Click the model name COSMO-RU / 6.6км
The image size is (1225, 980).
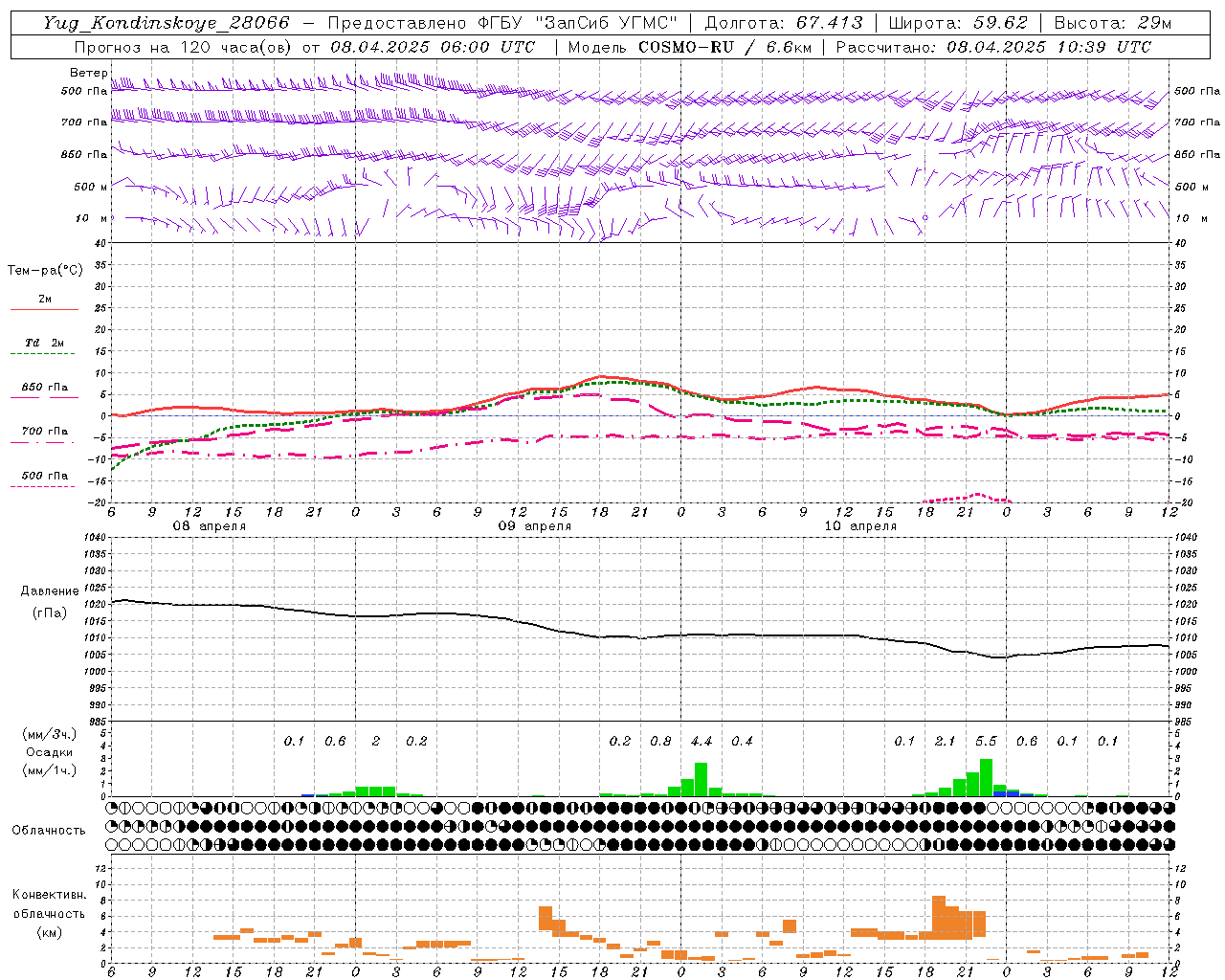tap(727, 47)
